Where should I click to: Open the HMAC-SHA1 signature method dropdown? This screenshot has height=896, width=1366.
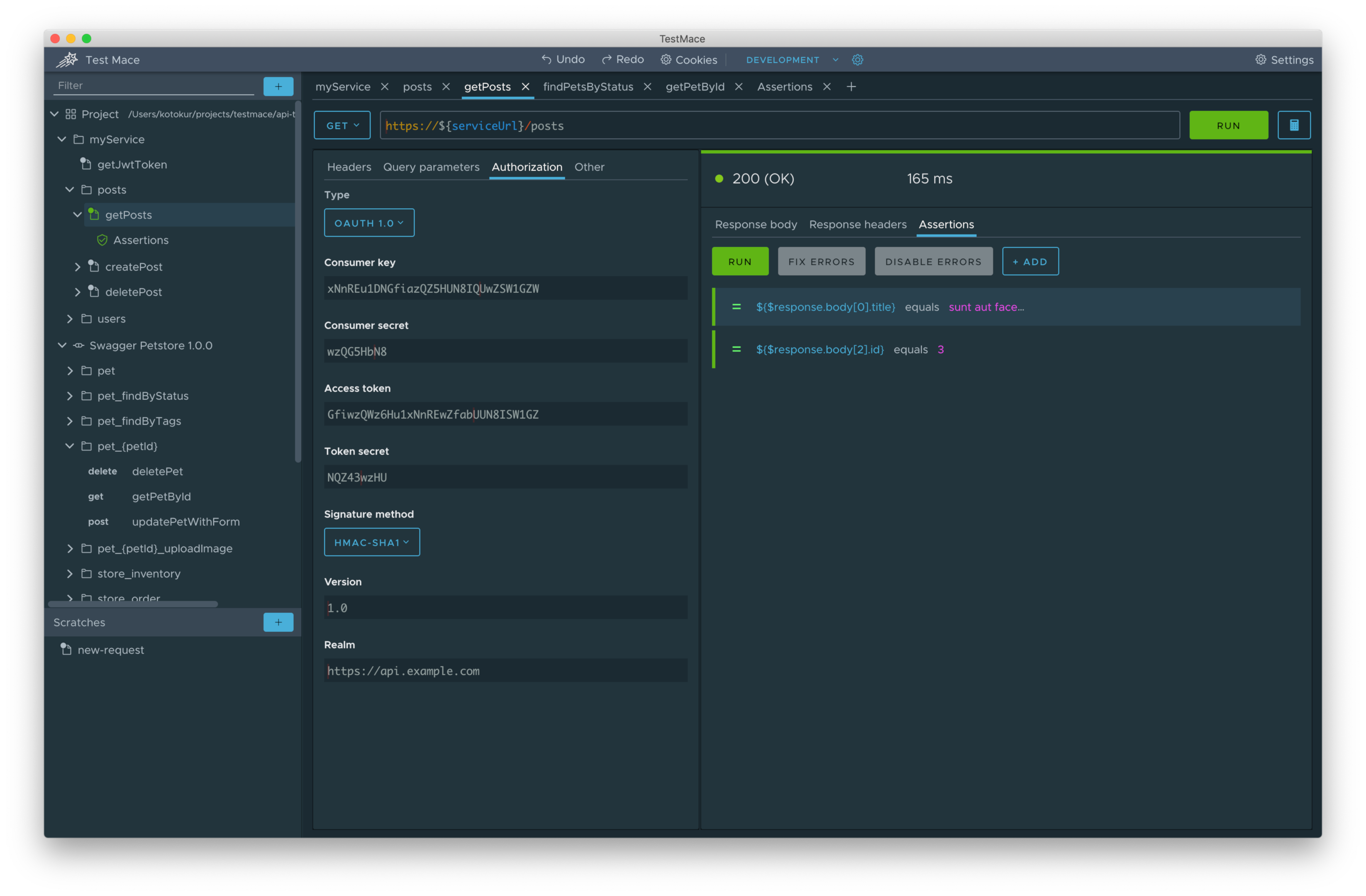[x=372, y=541]
